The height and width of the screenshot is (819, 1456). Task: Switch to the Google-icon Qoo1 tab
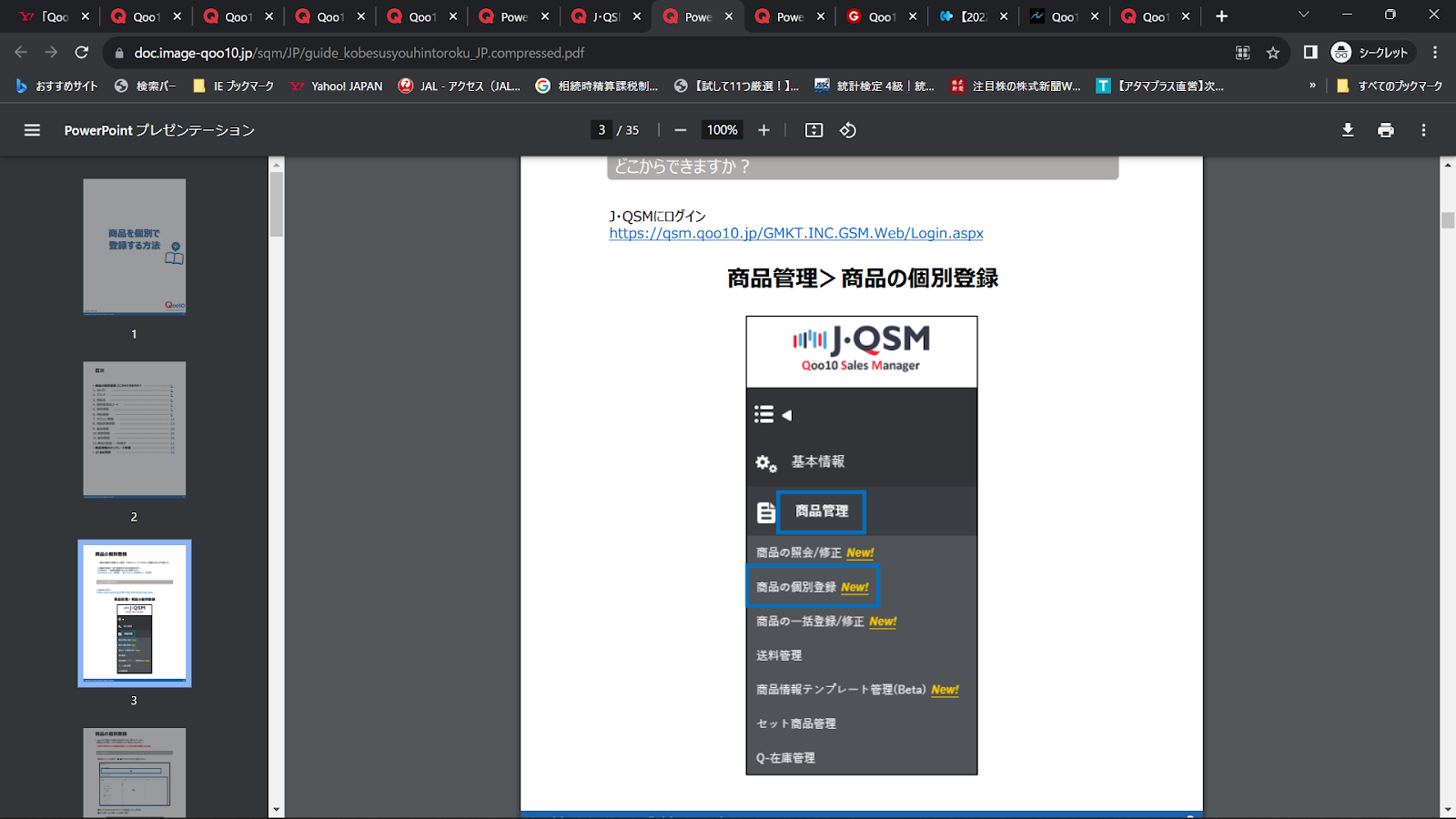[x=881, y=16]
